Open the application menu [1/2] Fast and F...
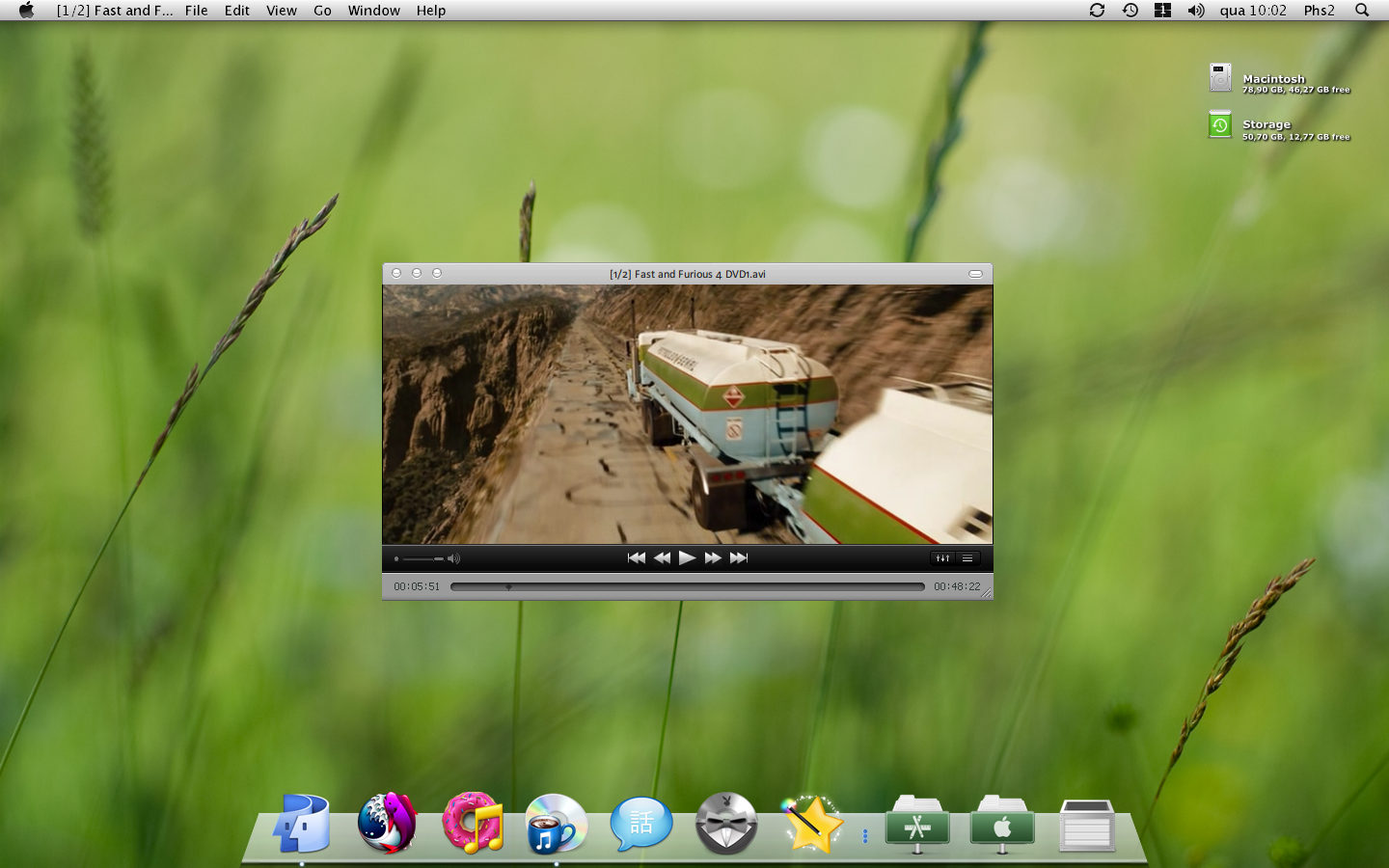The height and width of the screenshot is (868, 1389). [115, 11]
